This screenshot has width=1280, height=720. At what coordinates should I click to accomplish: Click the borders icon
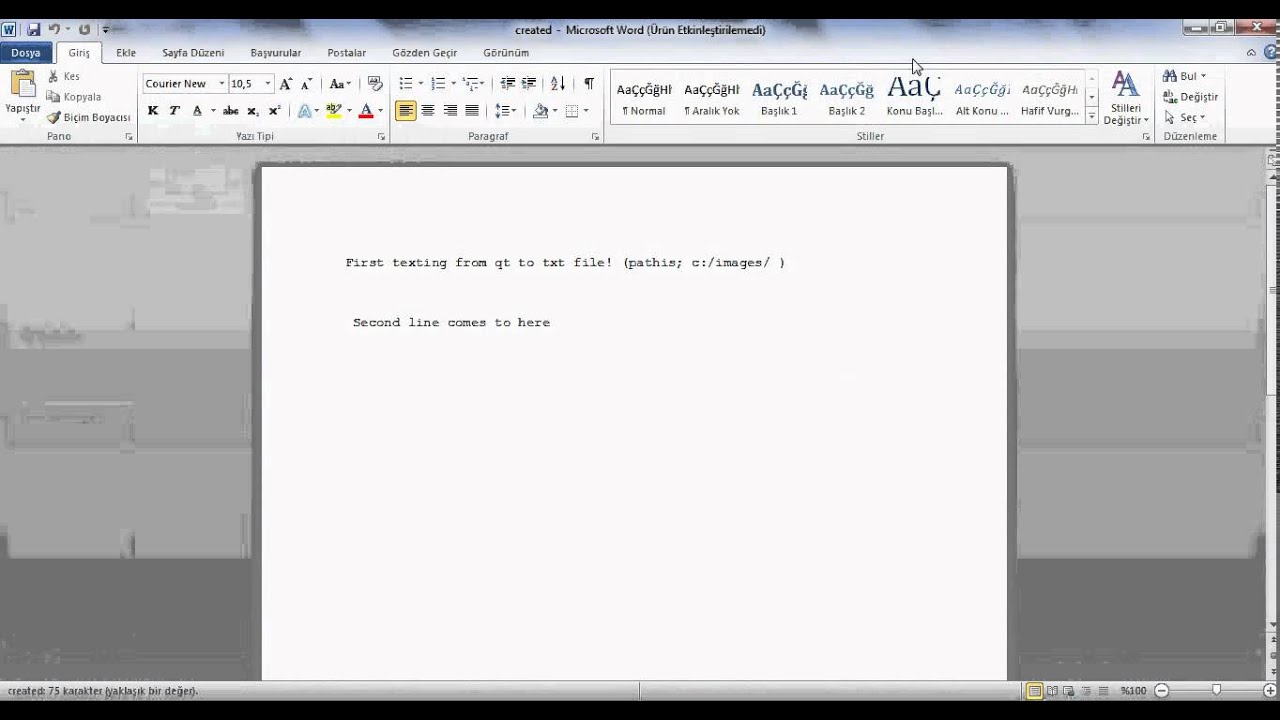[572, 111]
